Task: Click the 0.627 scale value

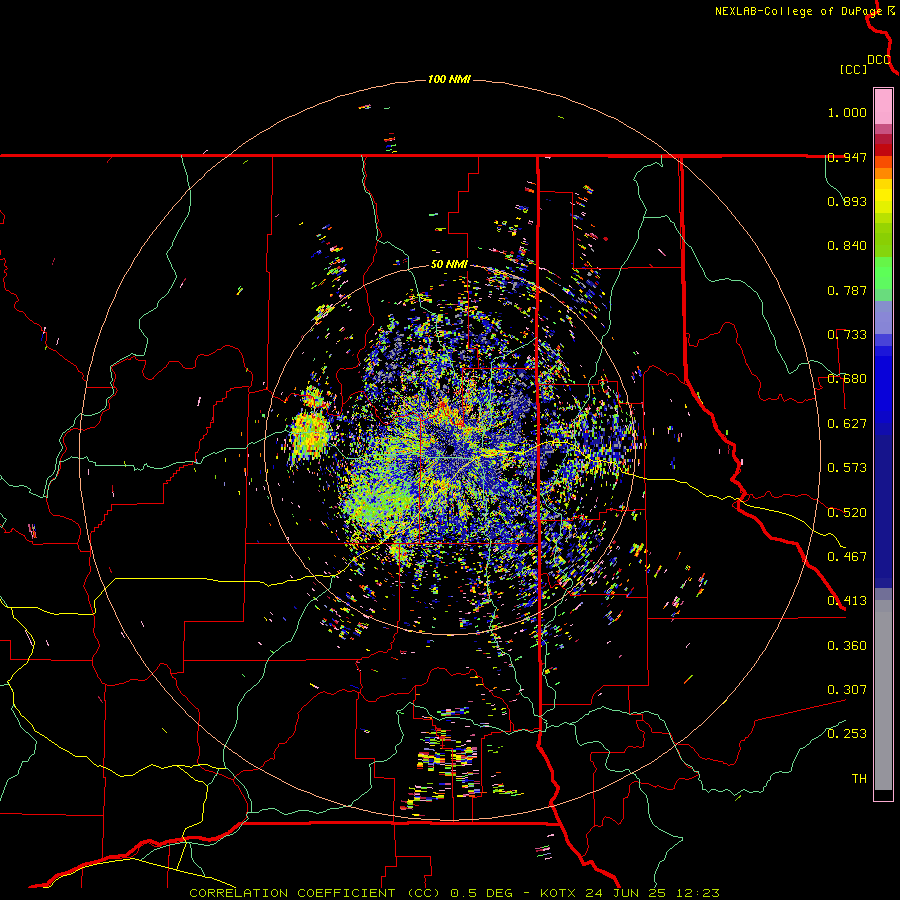Action: pyautogui.click(x=847, y=424)
